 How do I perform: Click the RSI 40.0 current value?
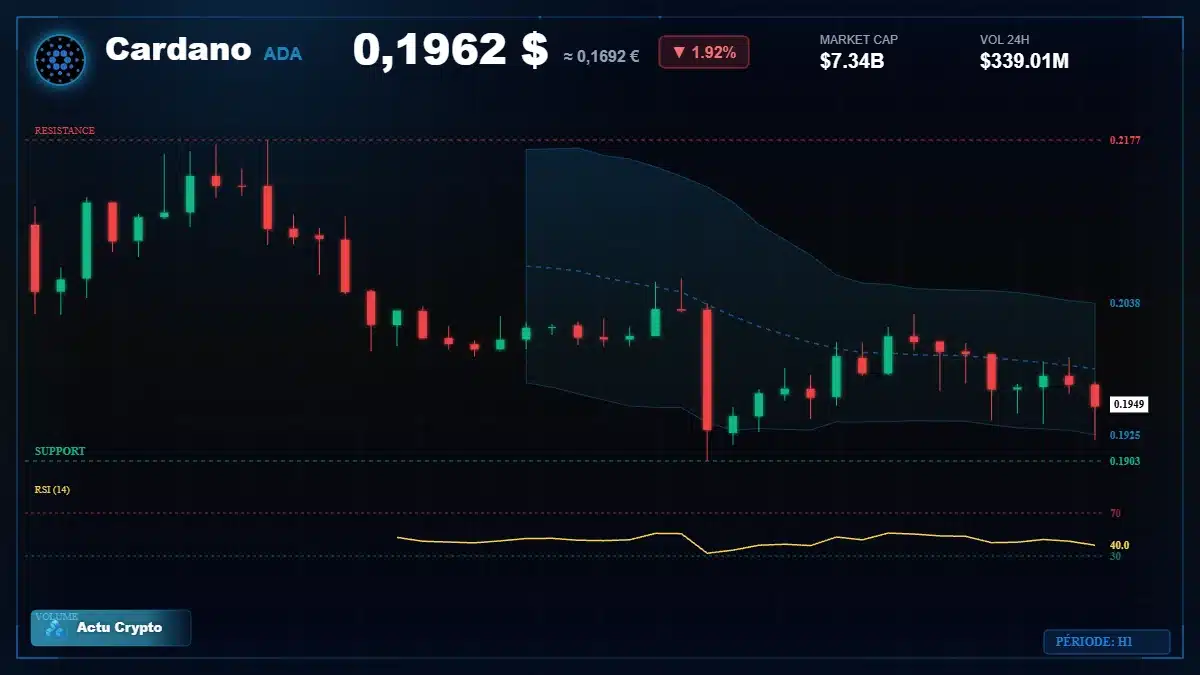1120,545
